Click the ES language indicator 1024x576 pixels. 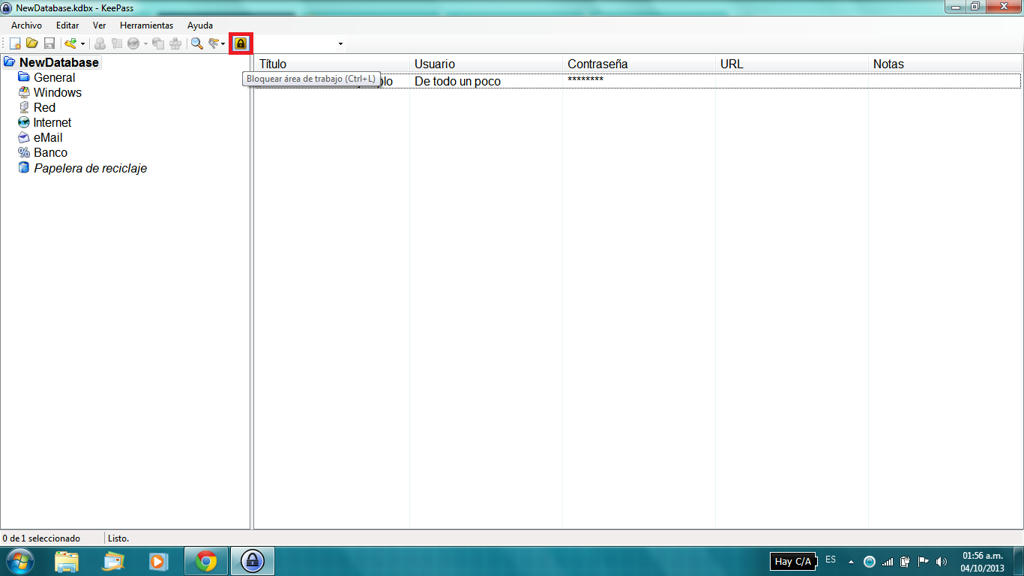[x=831, y=560]
